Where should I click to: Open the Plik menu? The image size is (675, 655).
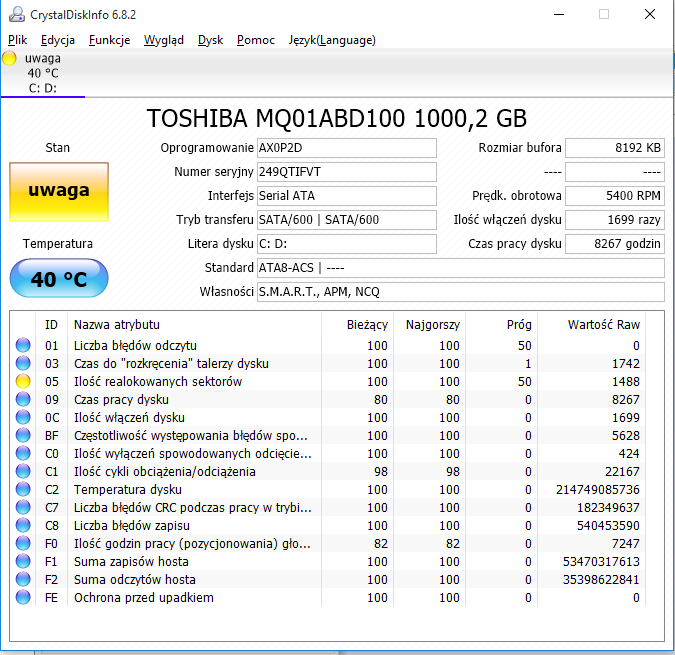click(x=17, y=40)
